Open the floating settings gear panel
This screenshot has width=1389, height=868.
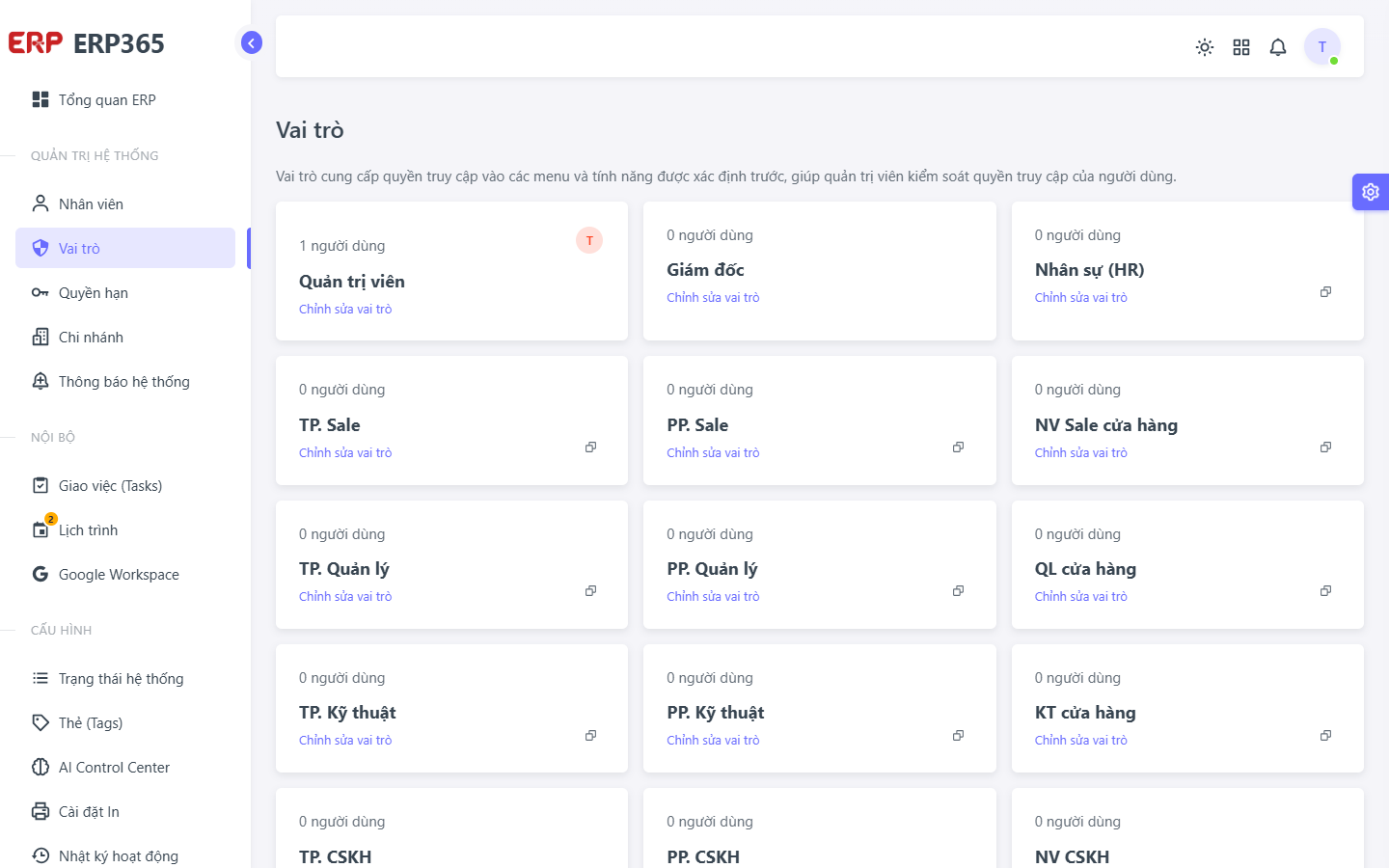(x=1371, y=192)
